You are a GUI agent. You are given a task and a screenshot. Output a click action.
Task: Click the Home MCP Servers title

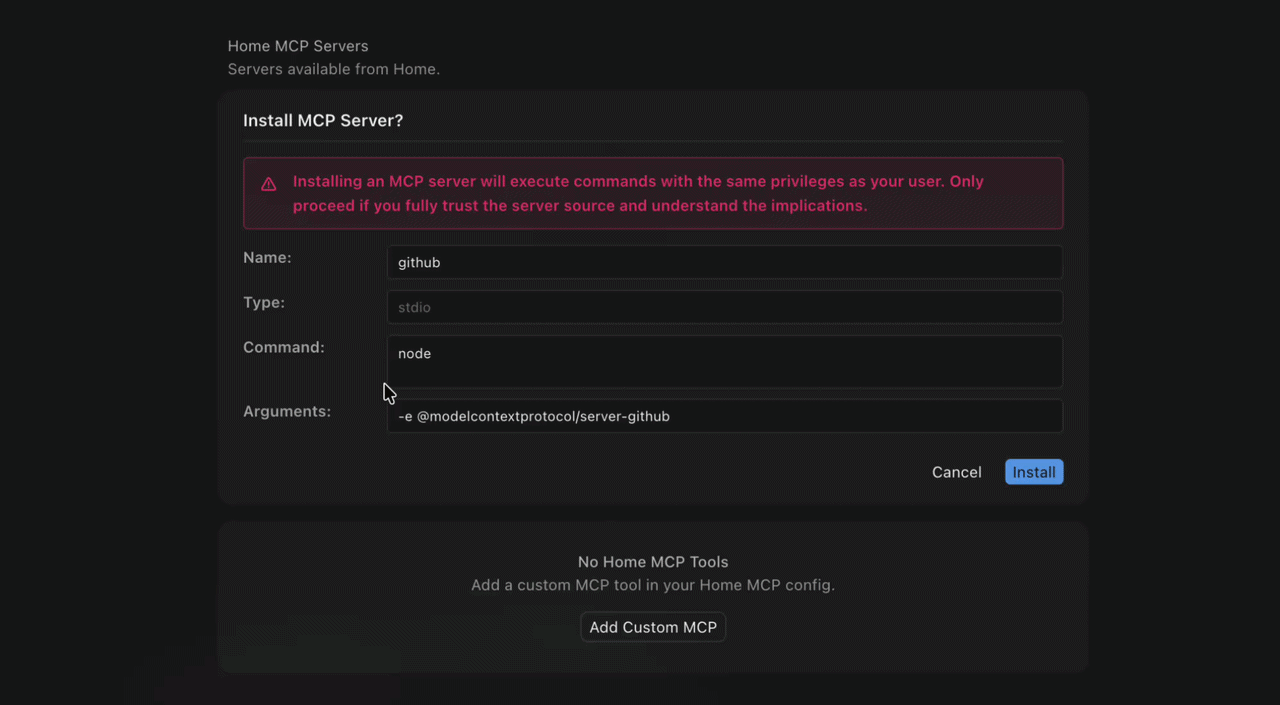[x=298, y=46]
